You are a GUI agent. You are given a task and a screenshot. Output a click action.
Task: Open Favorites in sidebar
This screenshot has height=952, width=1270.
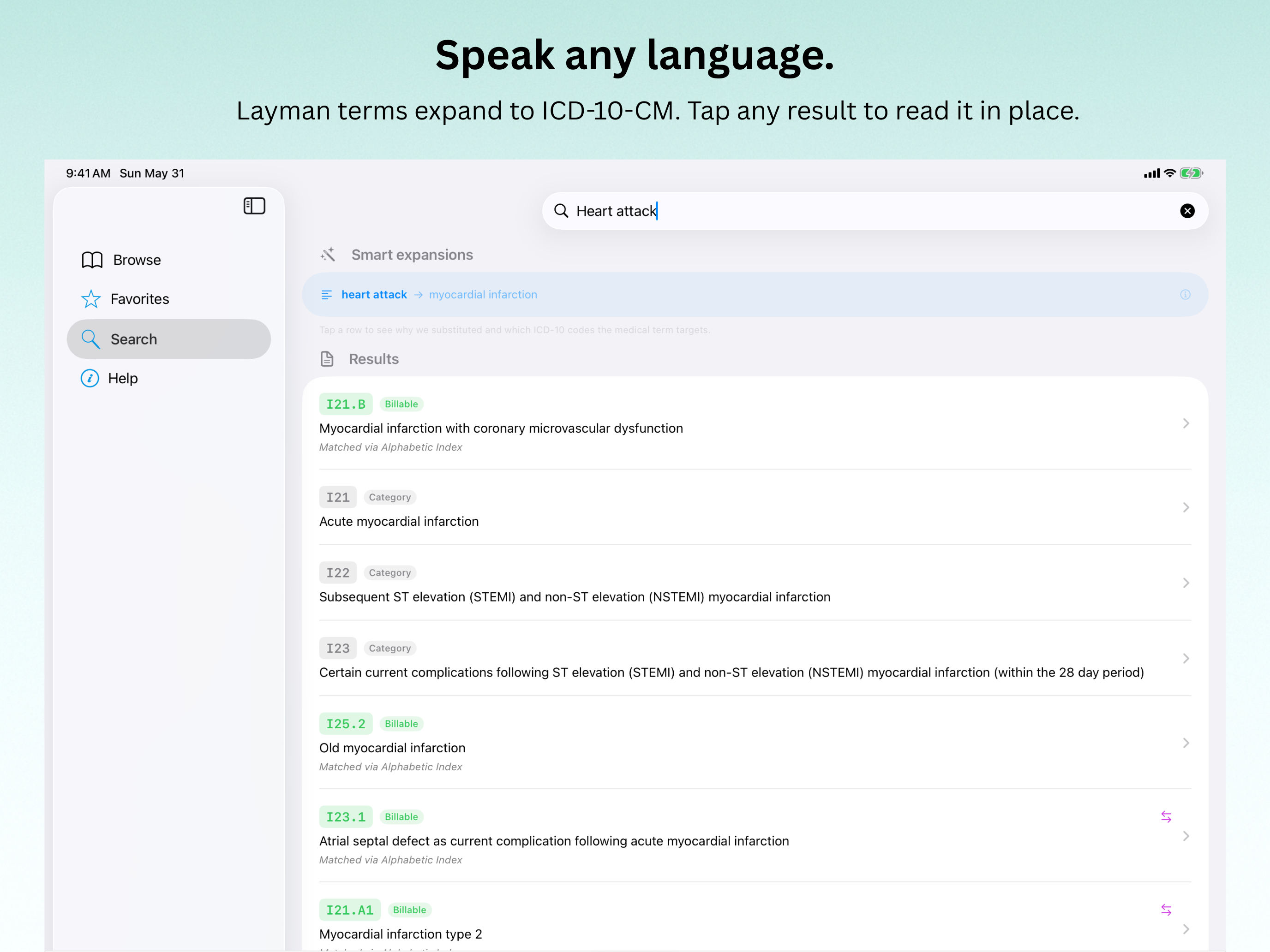(169, 299)
